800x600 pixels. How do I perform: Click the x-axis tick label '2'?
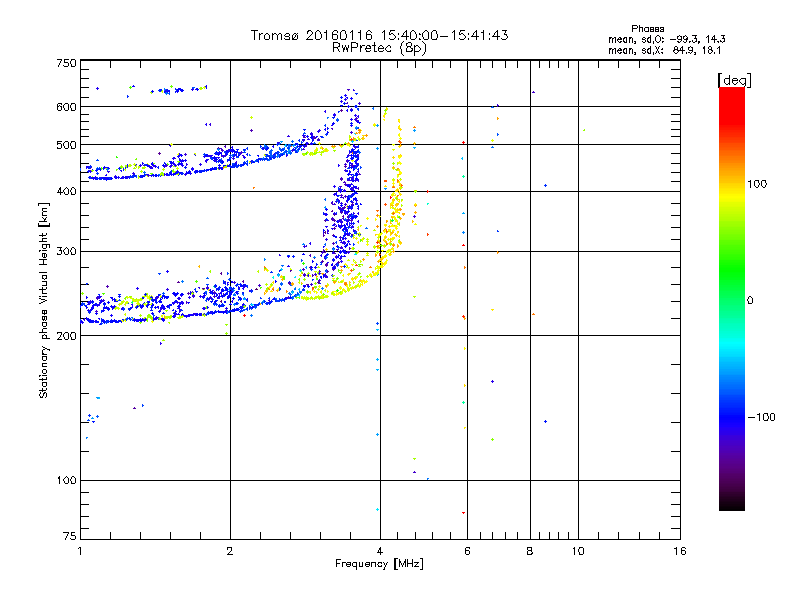click(x=230, y=551)
